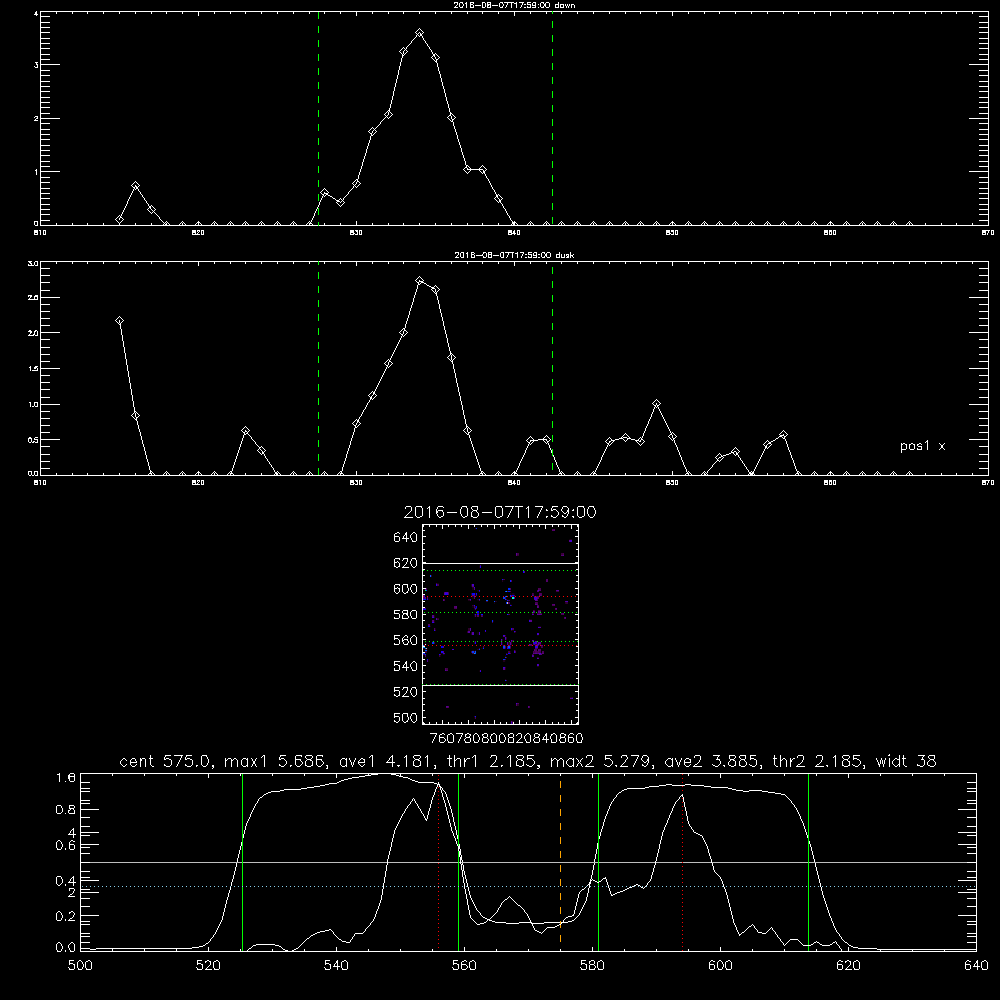
Task: Click the 'widt 38' value
Action: tap(906, 761)
